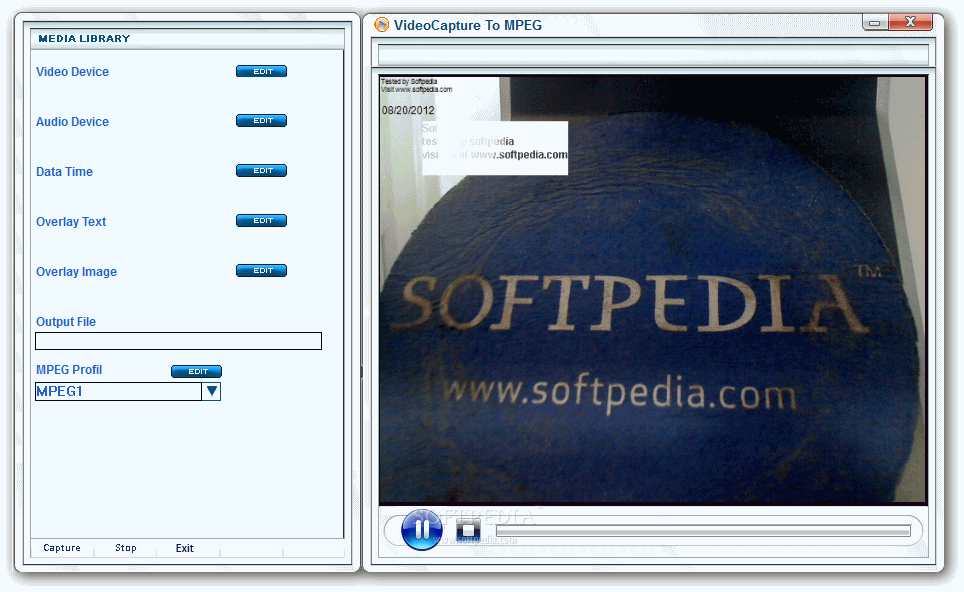Viewport: 964px width, 592px height.
Task: Click the MPEG Profil label
Action: pos(69,369)
